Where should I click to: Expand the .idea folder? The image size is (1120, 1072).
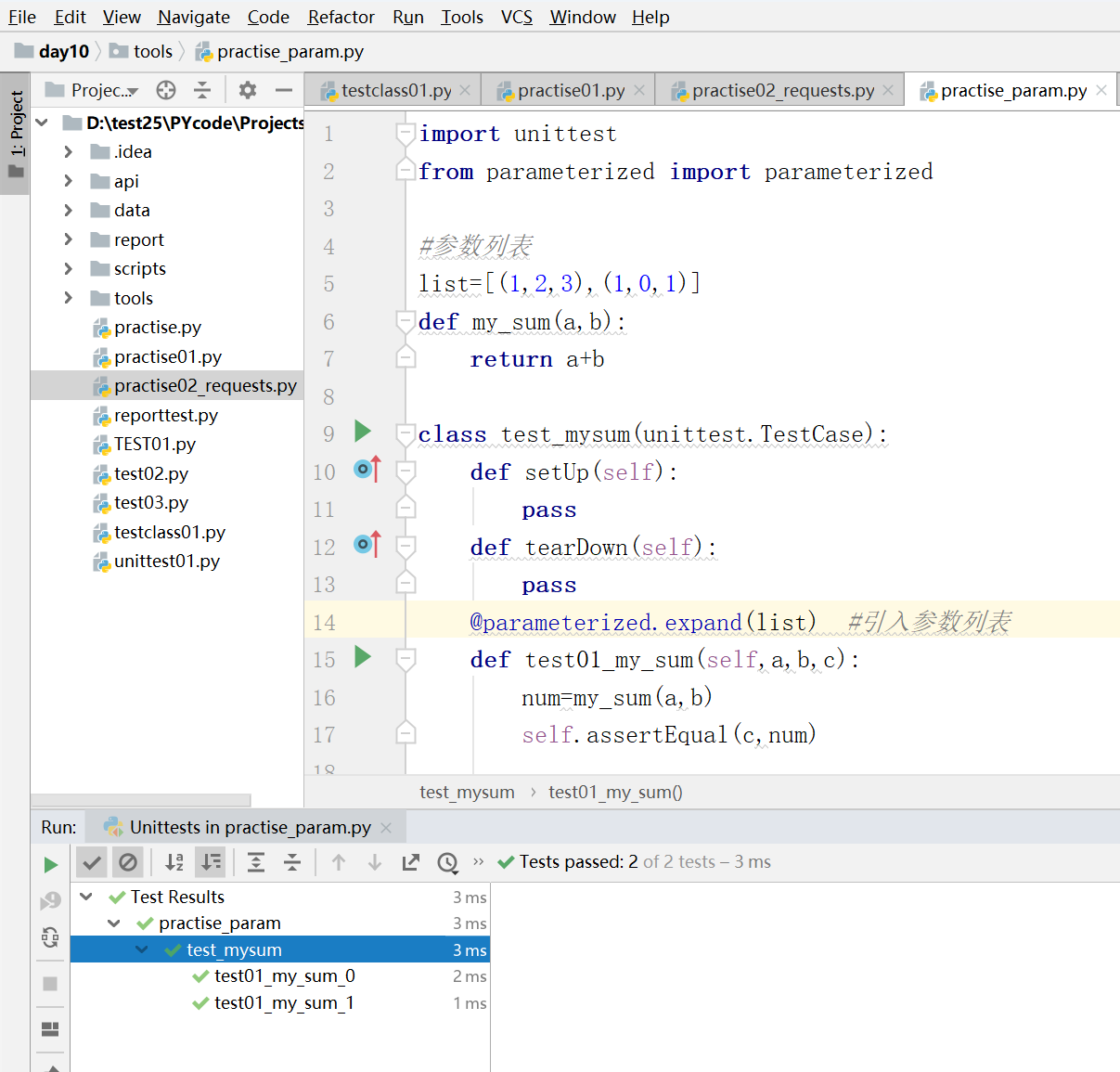[69, 151]
